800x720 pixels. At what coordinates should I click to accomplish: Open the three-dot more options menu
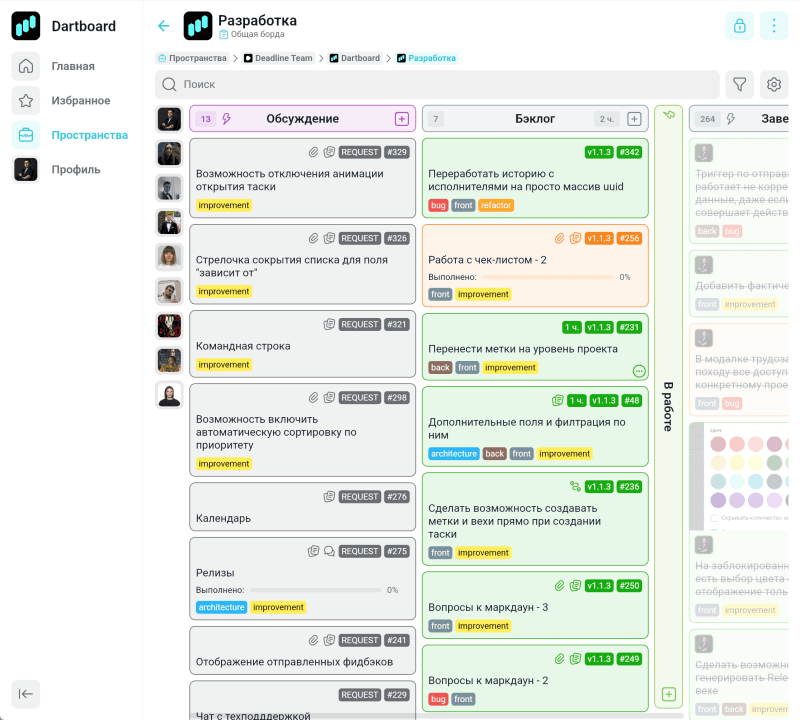pyautogui.click(x=773, y=26)
